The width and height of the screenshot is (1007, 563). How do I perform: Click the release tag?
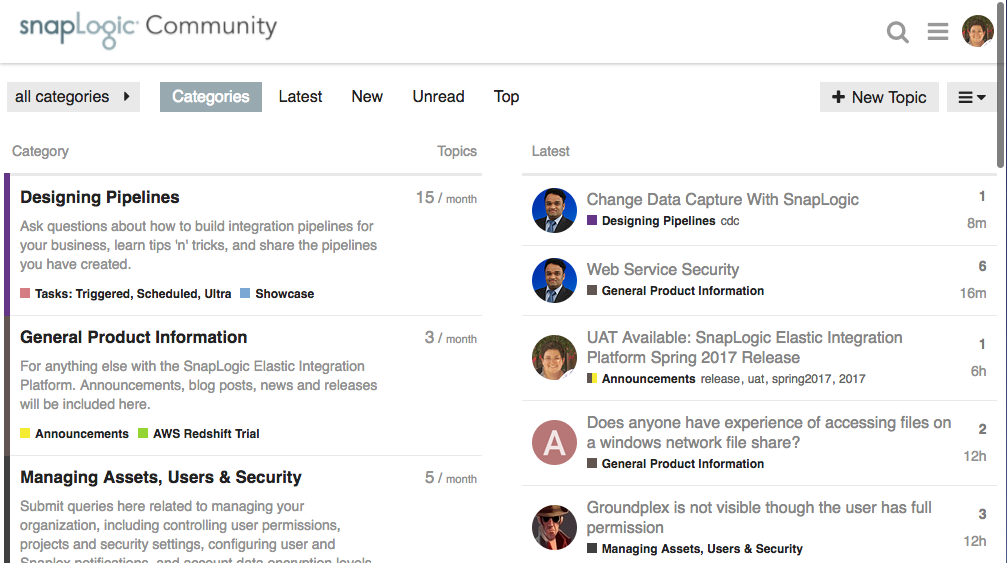[x=720, y=379]
